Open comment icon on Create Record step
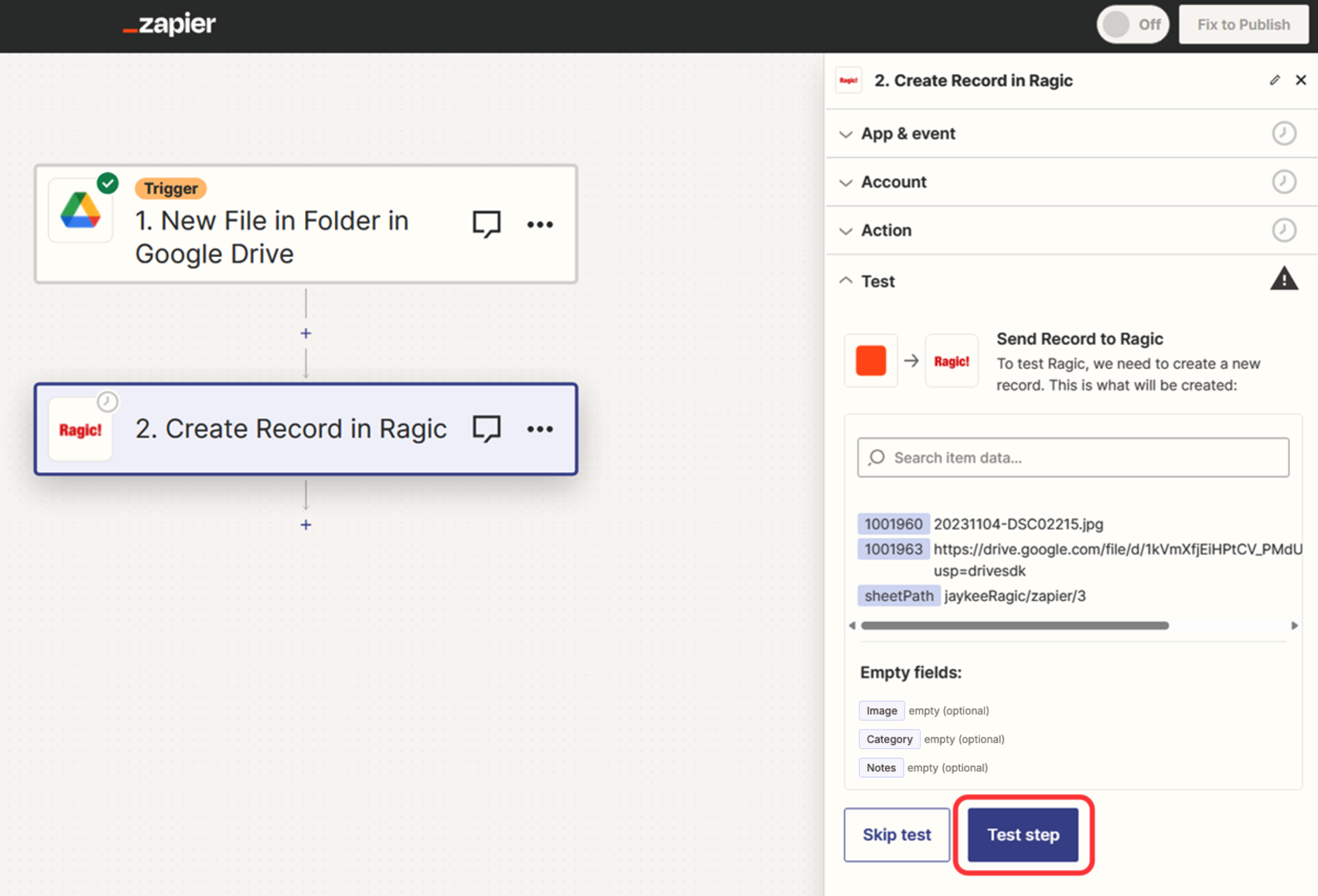The image size is (1318, 896). tap(486, 429)
